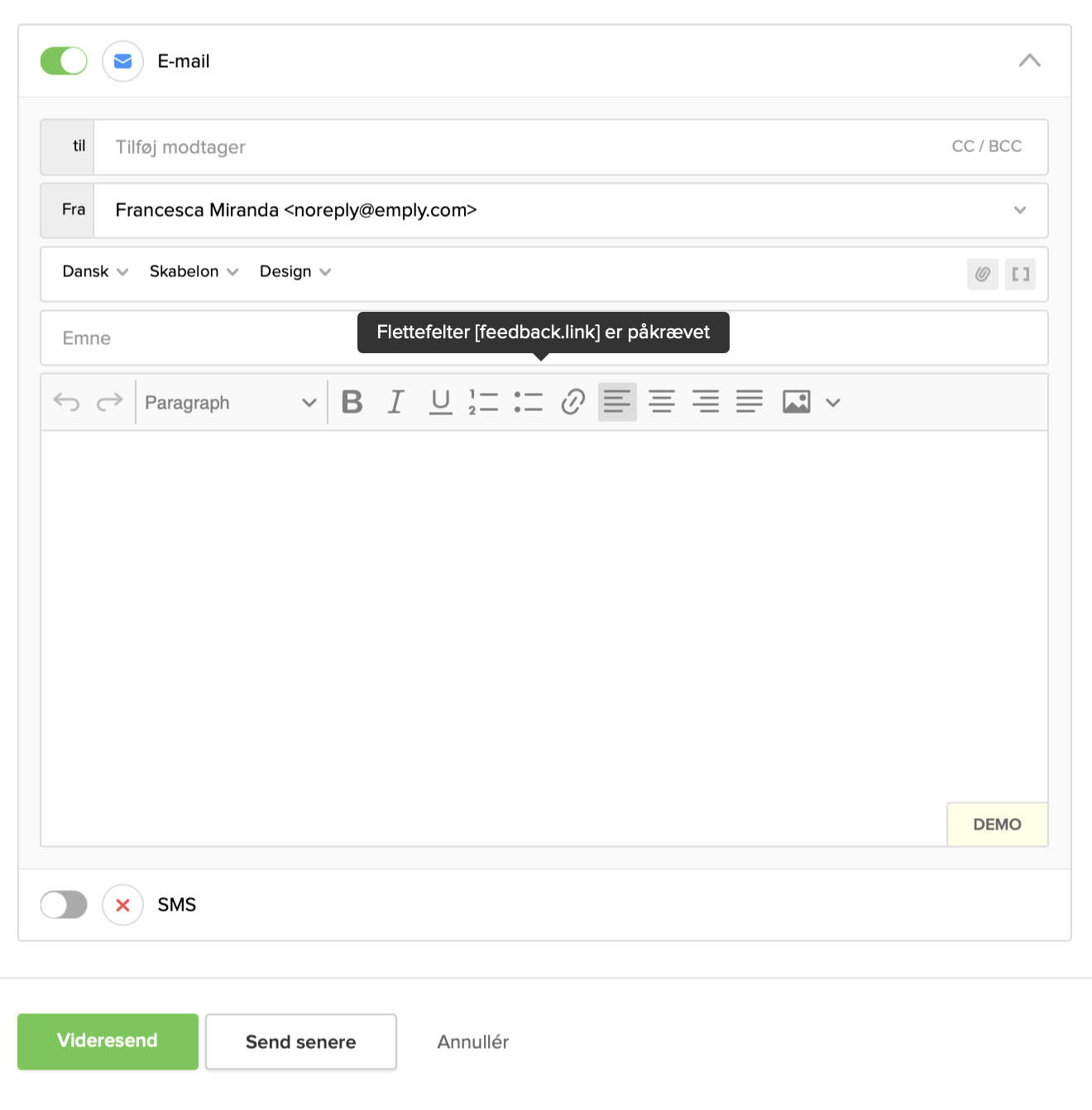Collapse the E-mail section chevron
1092x1110 pixels.
(x=1030, y=61)
